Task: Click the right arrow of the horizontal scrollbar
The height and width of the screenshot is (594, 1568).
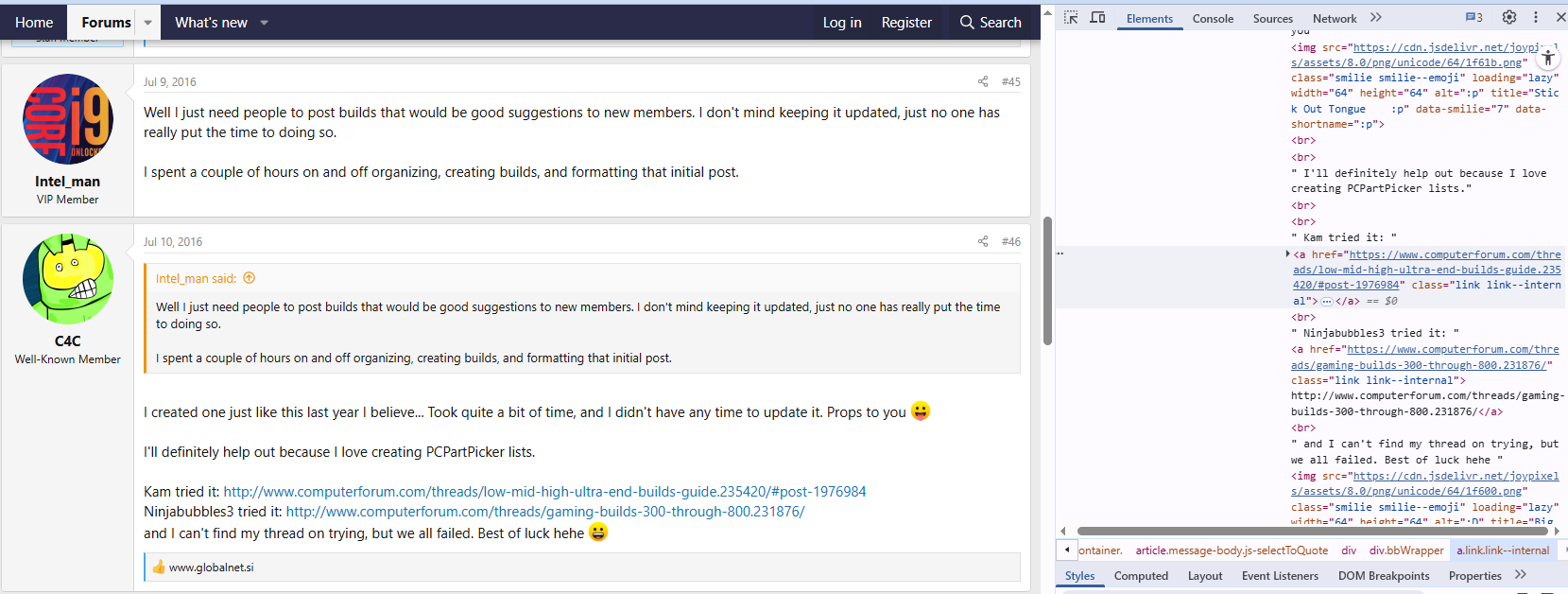Action: pos(1557,532)
